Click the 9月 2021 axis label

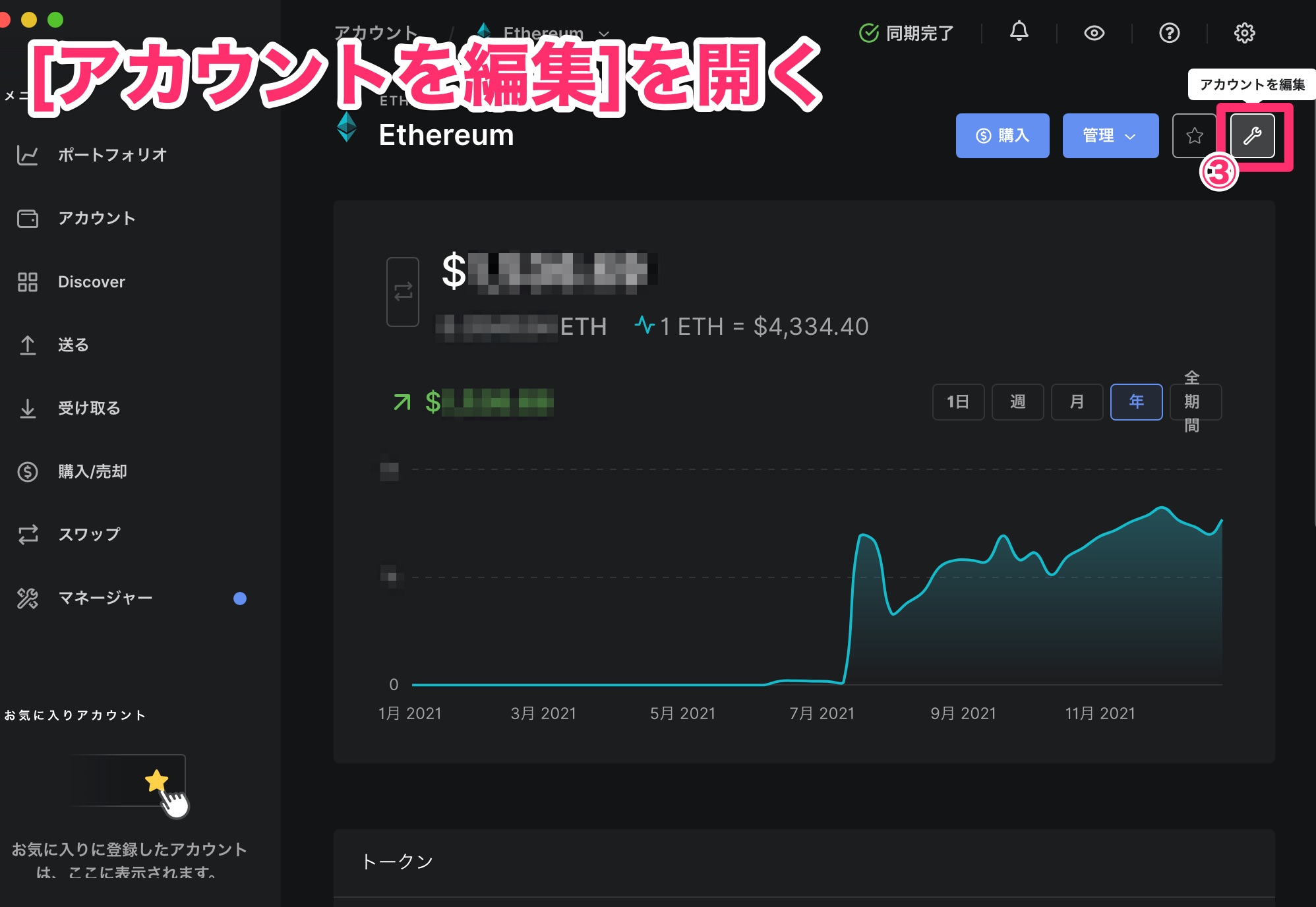point(963,714)
